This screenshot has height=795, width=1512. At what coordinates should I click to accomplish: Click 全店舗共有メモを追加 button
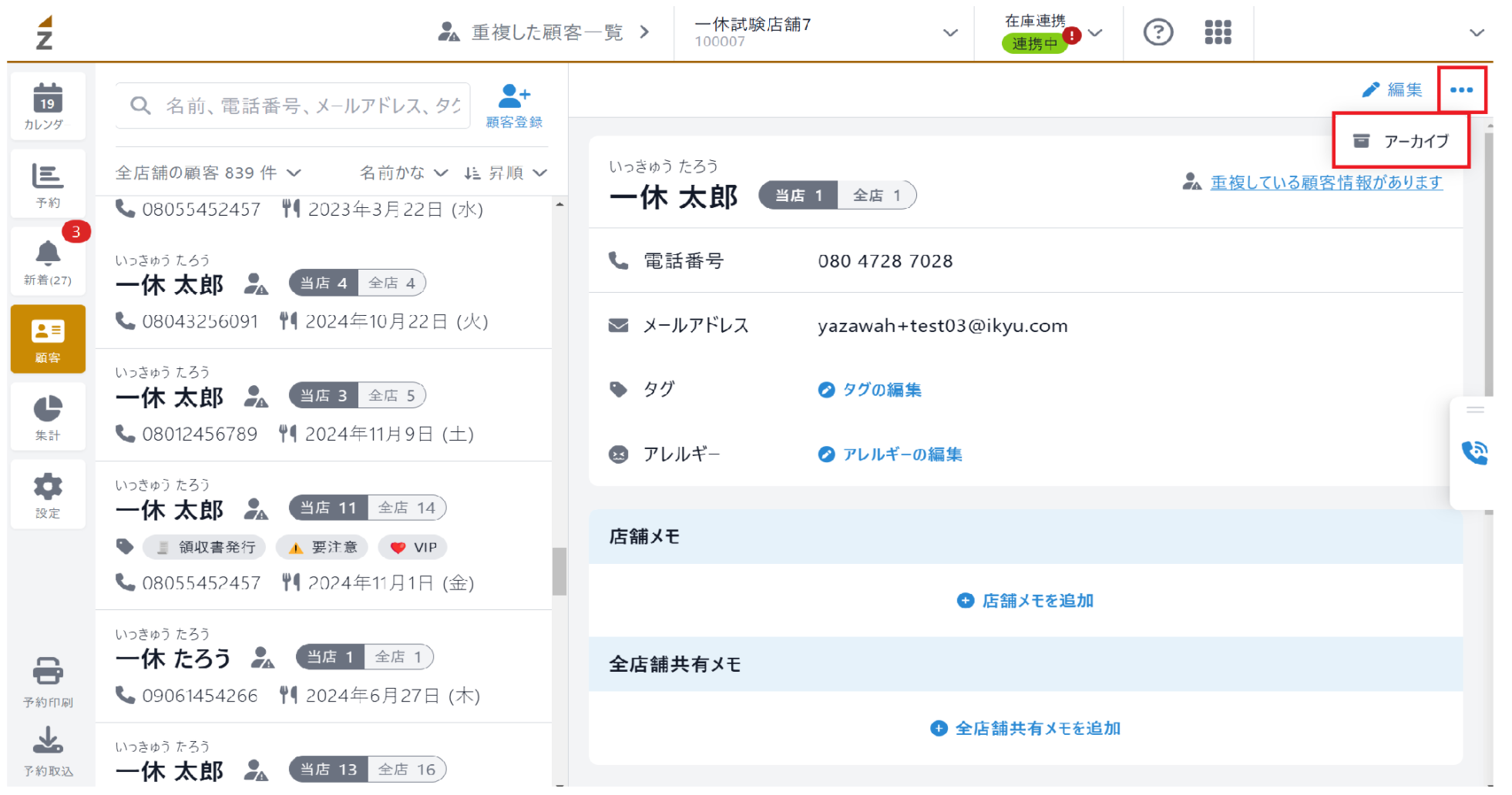(x=1025, y=729)
